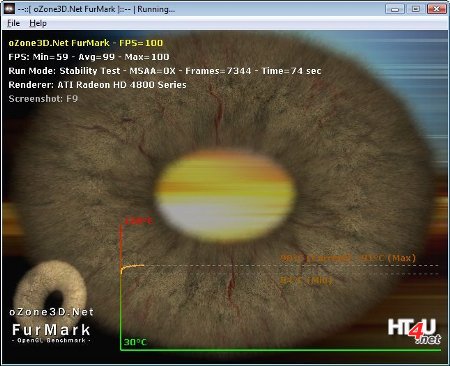Click the red maximum temperature label atop graph
Screen dimensions: 450x366
pos(138,221)
